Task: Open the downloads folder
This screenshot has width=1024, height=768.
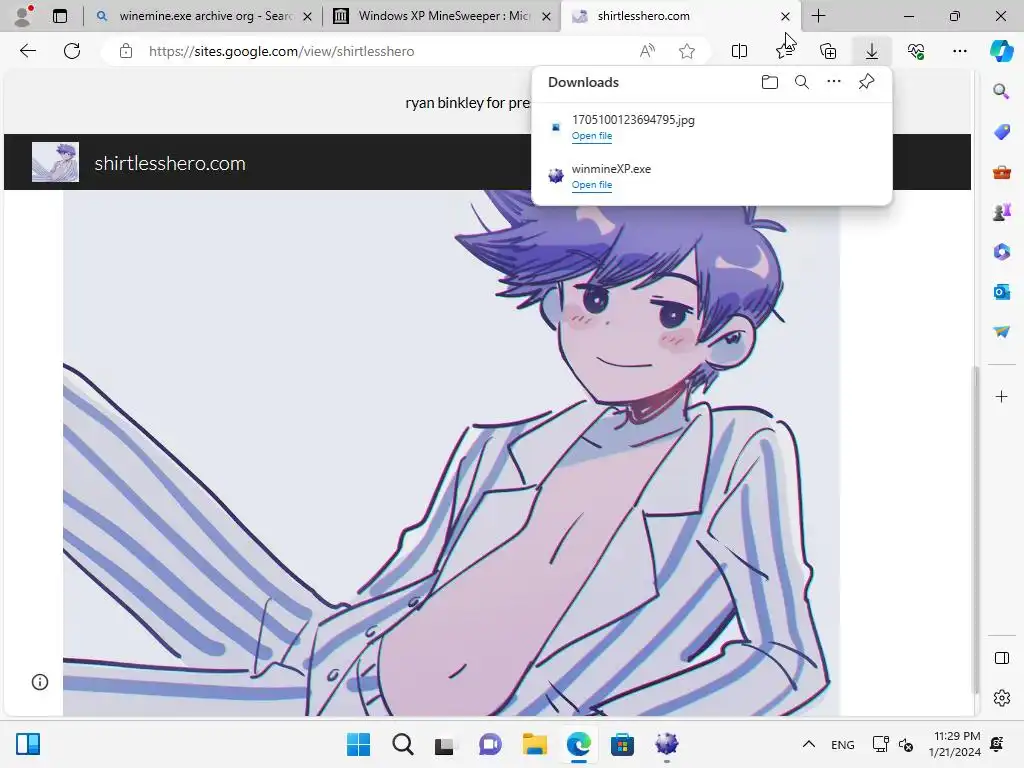Action: (x=770, y=82)
